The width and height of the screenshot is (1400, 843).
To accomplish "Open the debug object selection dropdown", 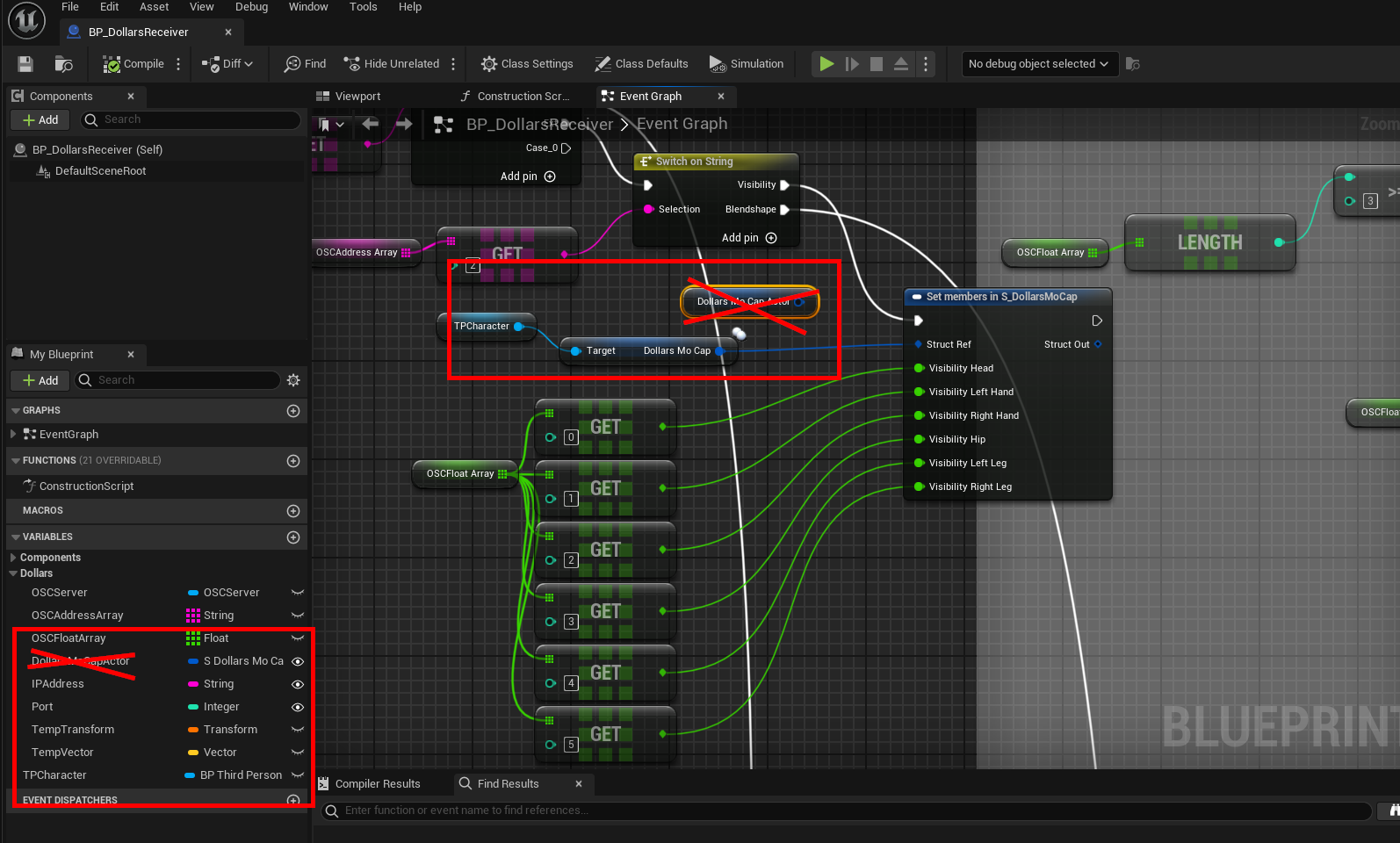I will coord(1038,64).
